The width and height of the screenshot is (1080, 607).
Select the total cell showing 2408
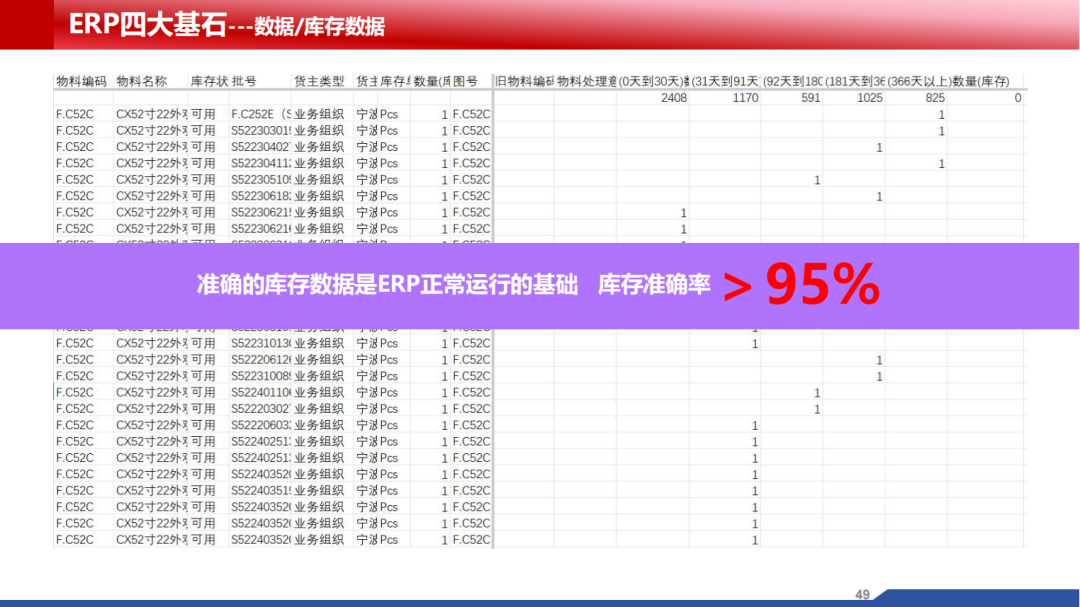pyautogui.click(x=673, y=98)
